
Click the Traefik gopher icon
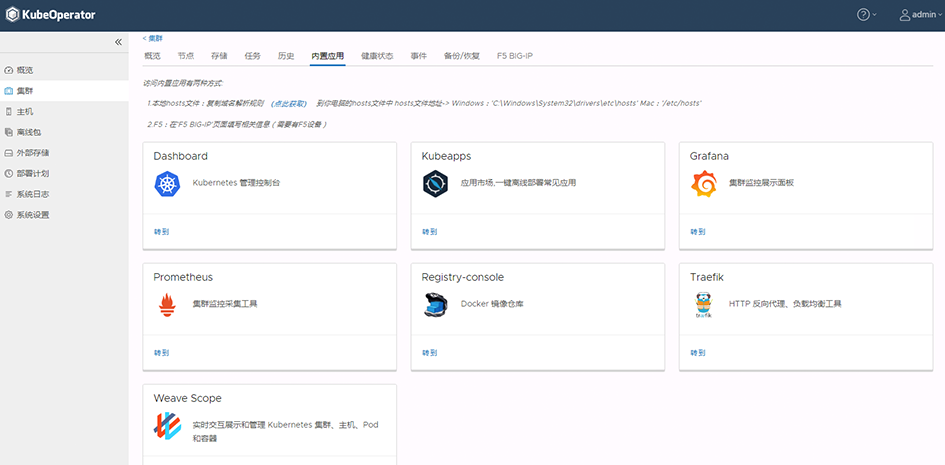coord(703,305)
